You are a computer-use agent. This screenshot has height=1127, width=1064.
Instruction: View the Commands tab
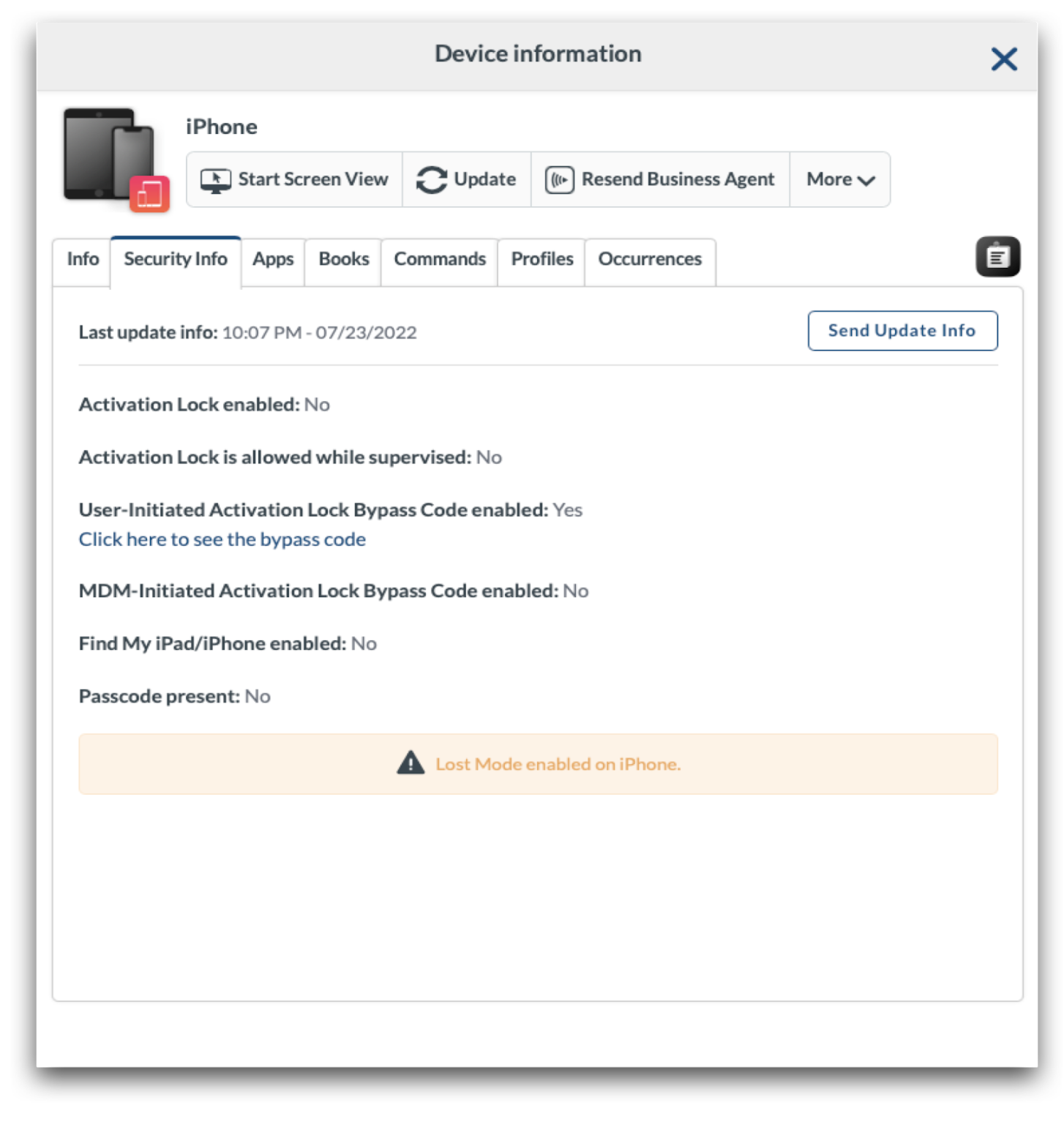click(439, 259)
